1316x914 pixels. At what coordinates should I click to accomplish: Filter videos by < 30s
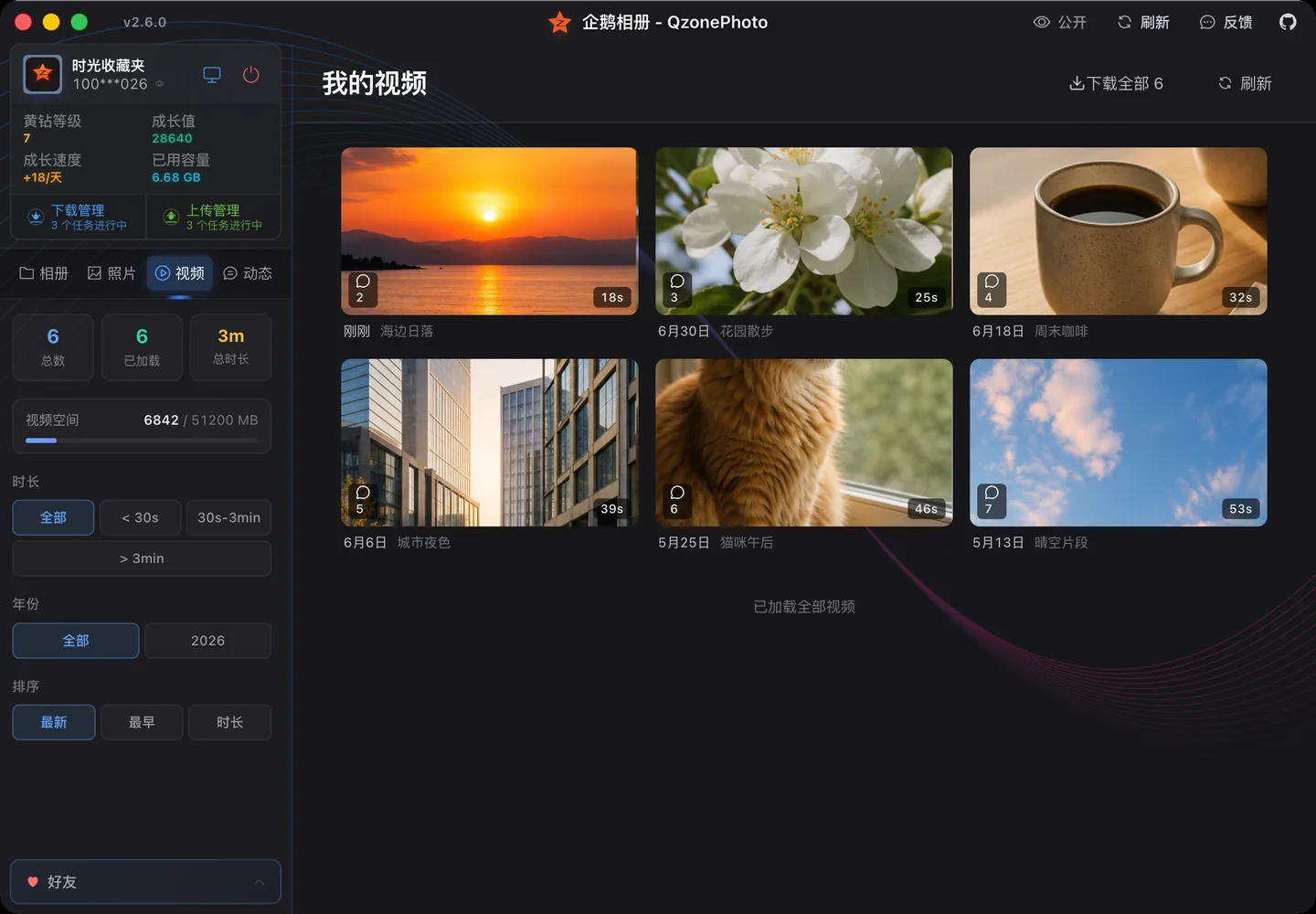(x=141, y=517)
